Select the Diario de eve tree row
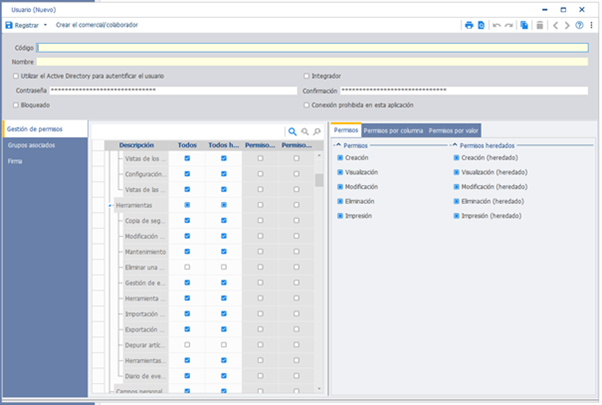 pyautogui.click(x=145, y=376)
